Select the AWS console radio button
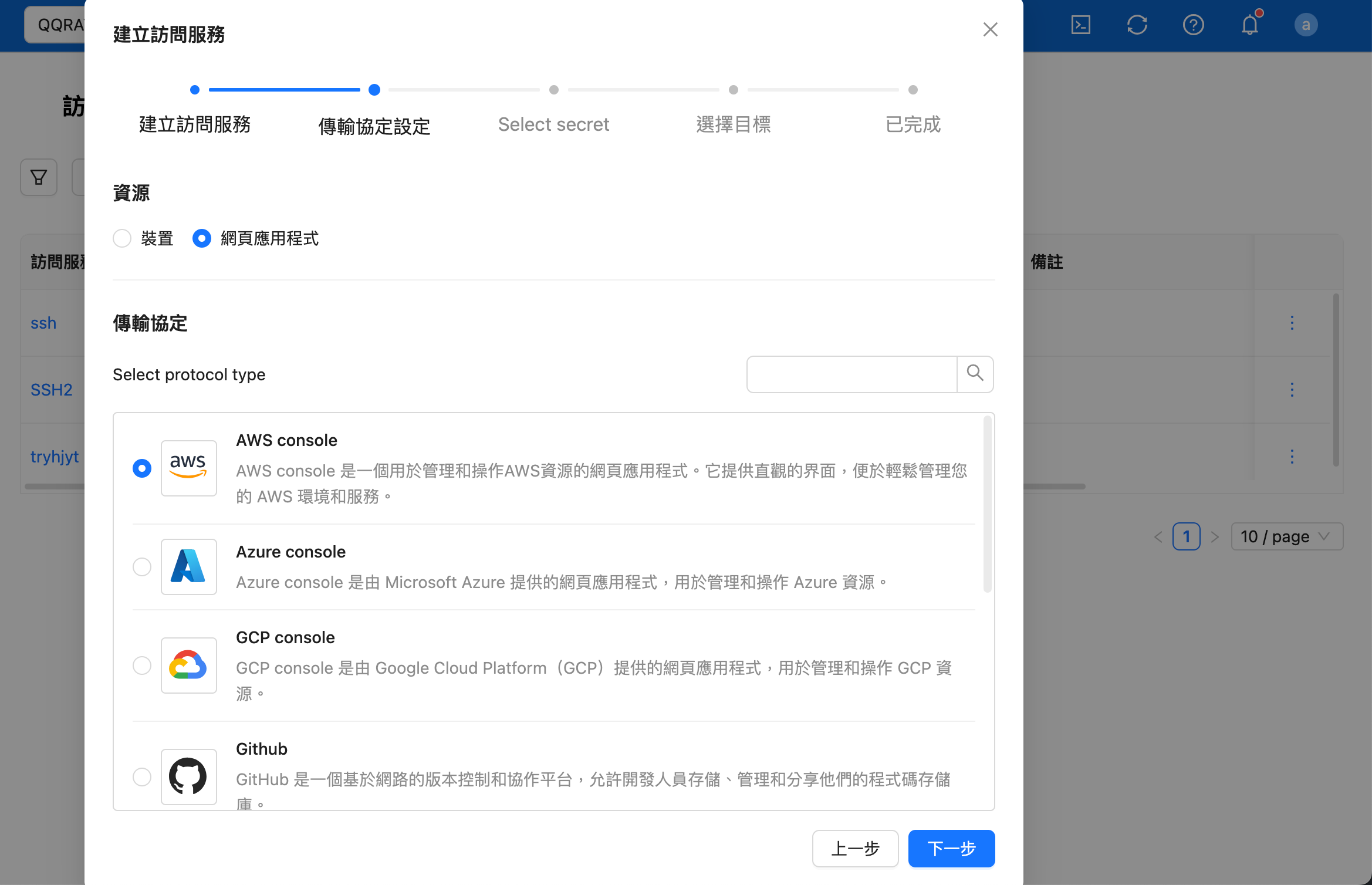The height and width of the screenshot is (885, 1372). [x=142, y=468]
